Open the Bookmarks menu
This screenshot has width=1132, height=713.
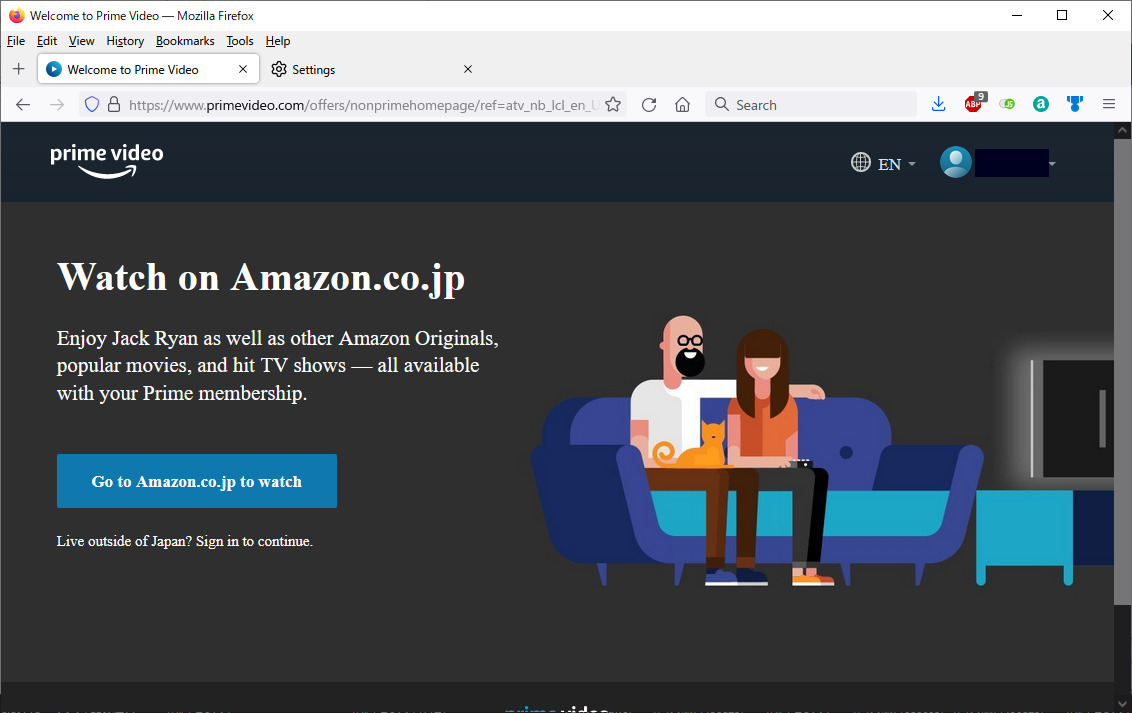click(x=185, y=41)
